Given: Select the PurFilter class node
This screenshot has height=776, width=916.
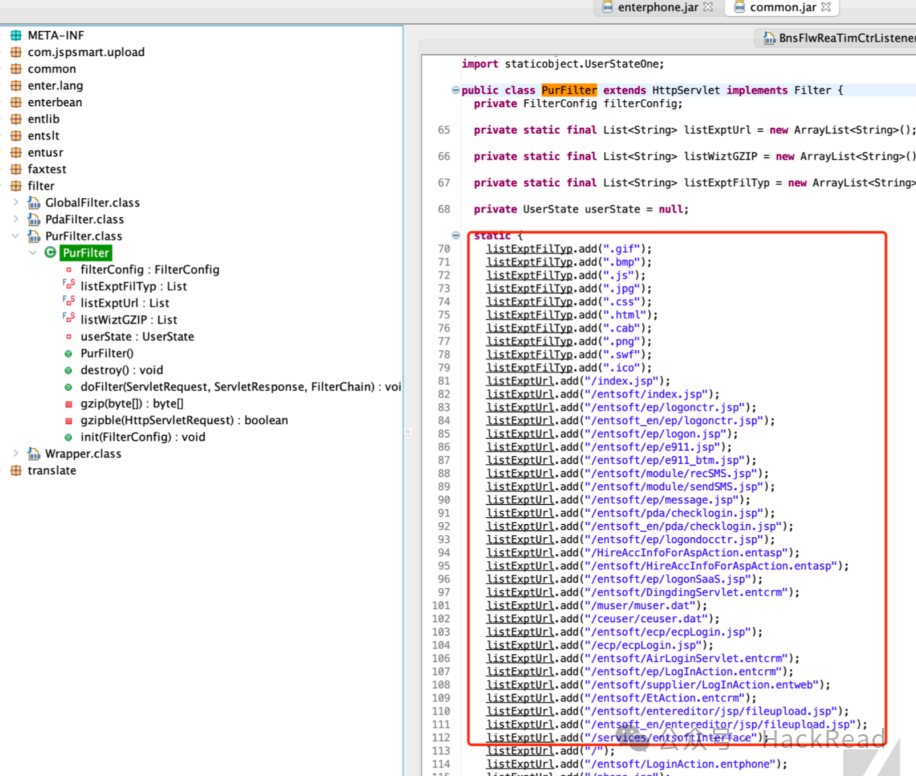Looking at the screenshot, I should pos(86,253).
